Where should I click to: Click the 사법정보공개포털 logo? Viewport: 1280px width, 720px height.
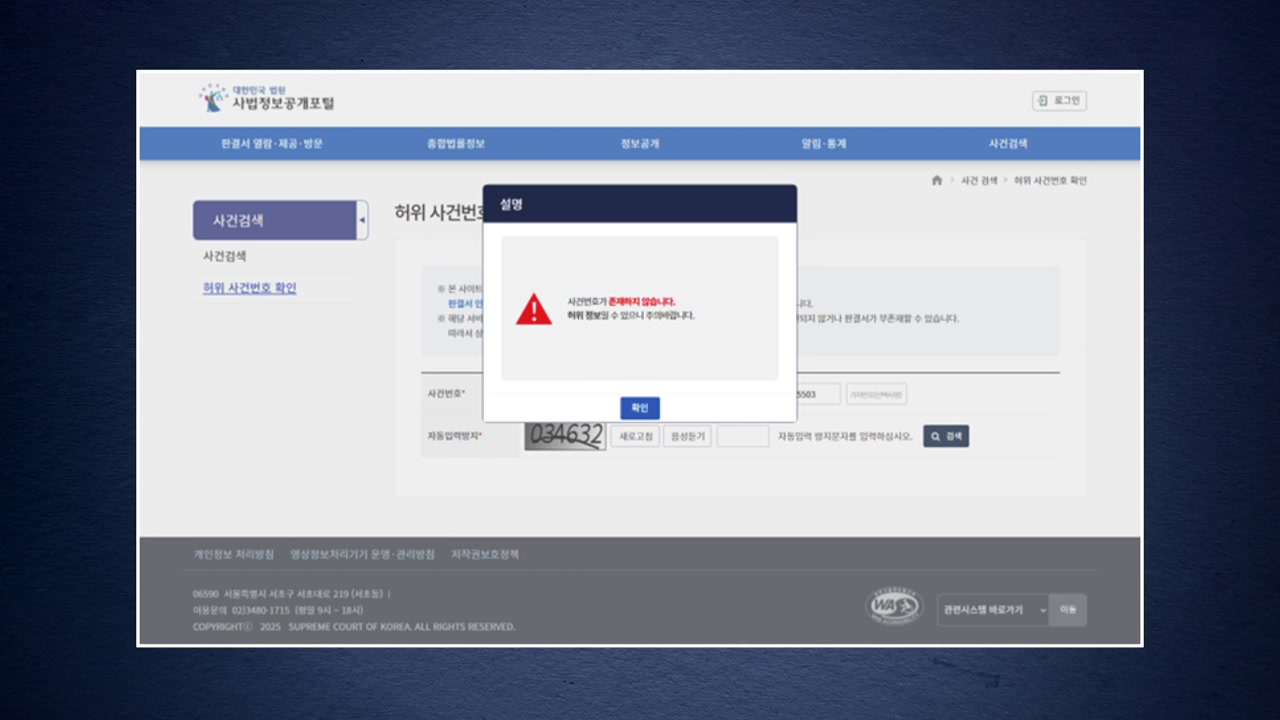pyautogui.click(x=267, y=99)
